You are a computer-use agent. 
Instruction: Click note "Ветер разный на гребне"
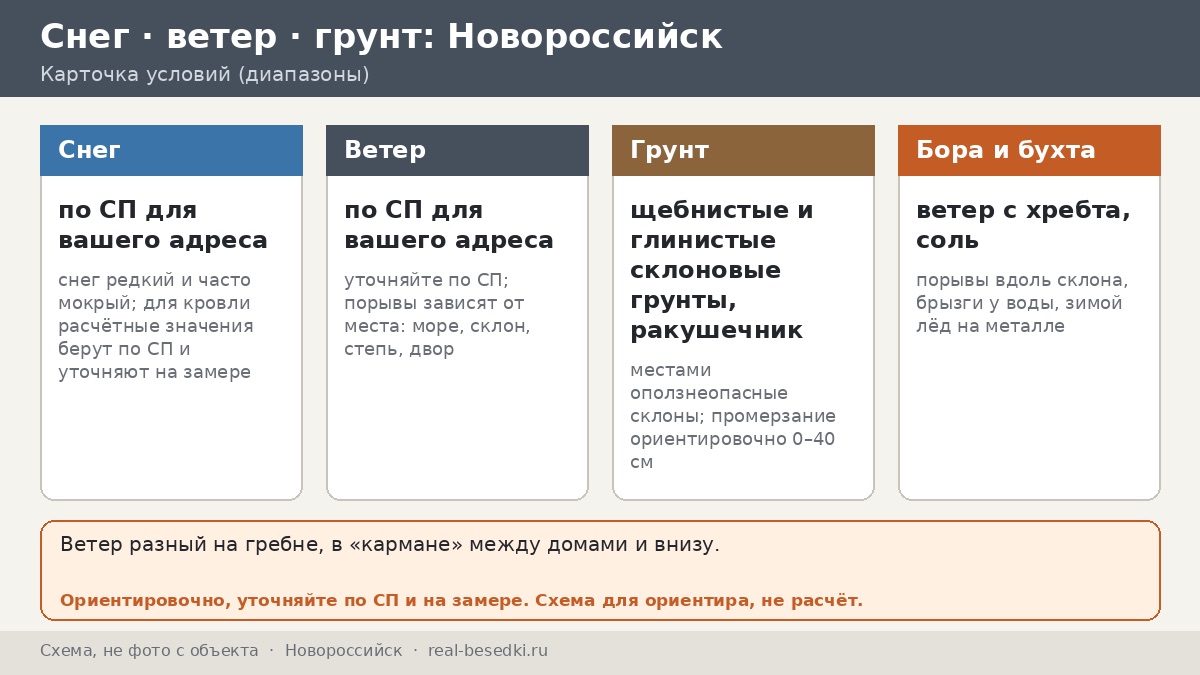390,545
